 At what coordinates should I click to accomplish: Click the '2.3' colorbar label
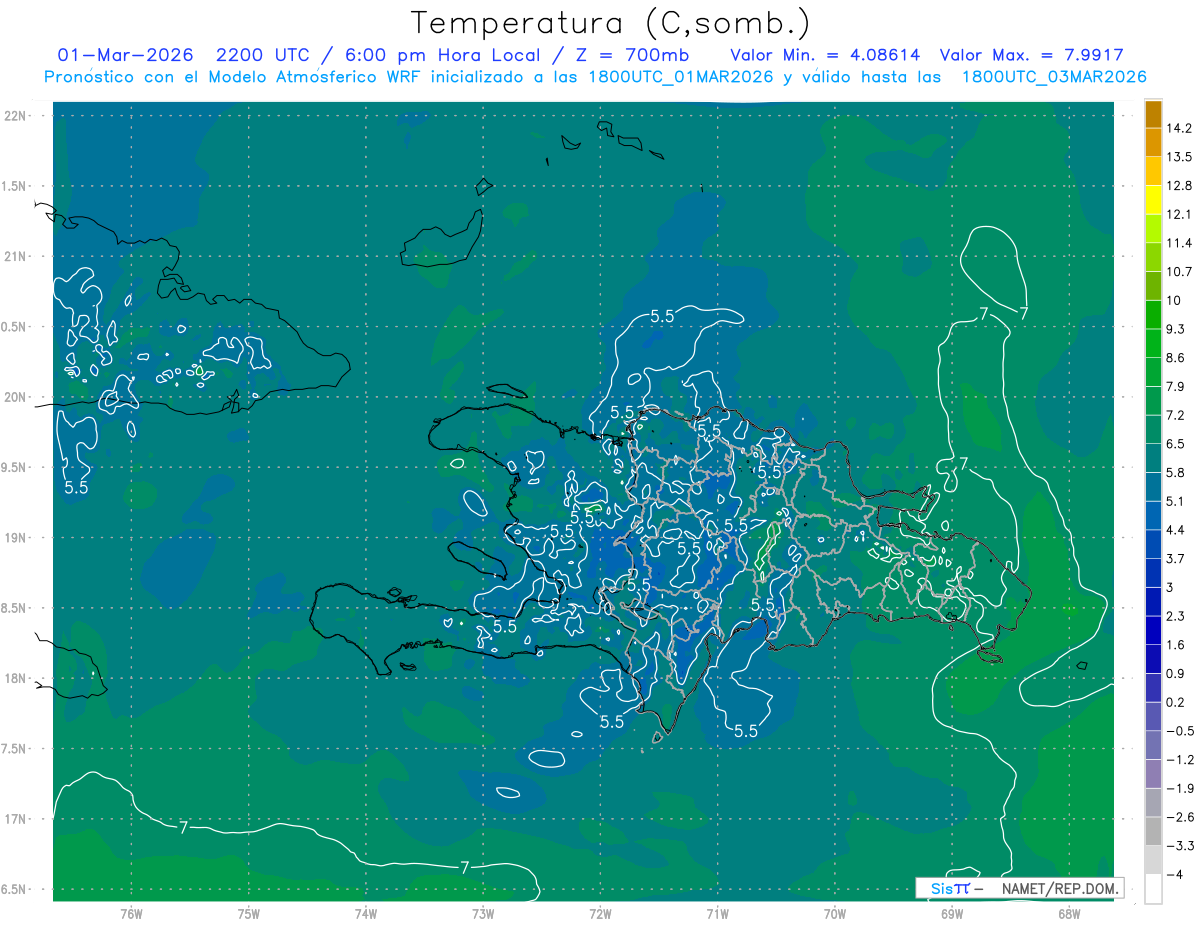1176,616
